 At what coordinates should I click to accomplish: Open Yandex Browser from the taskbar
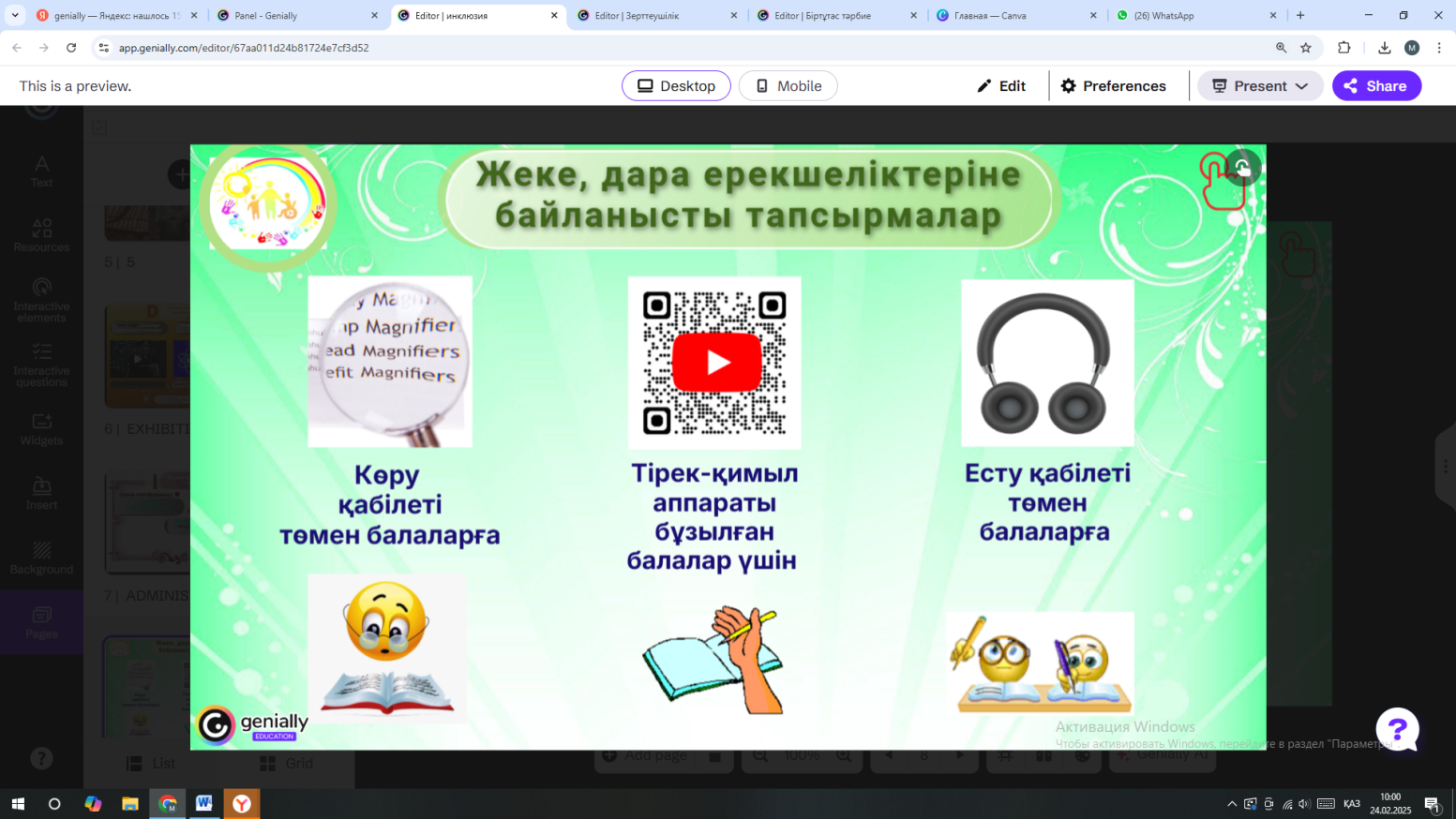click(x=242, y=804)
